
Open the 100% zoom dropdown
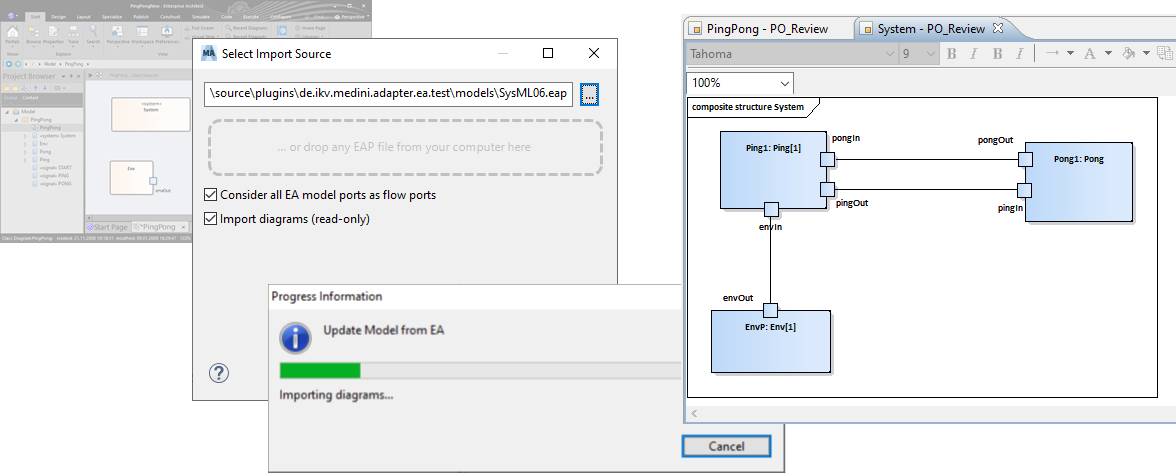click(x=740, y=83)
